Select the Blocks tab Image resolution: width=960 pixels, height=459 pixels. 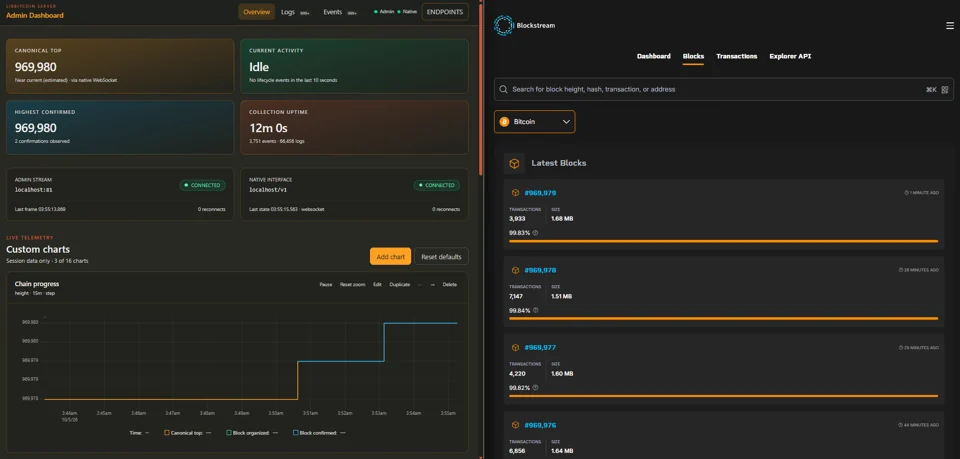pos(693,56)
